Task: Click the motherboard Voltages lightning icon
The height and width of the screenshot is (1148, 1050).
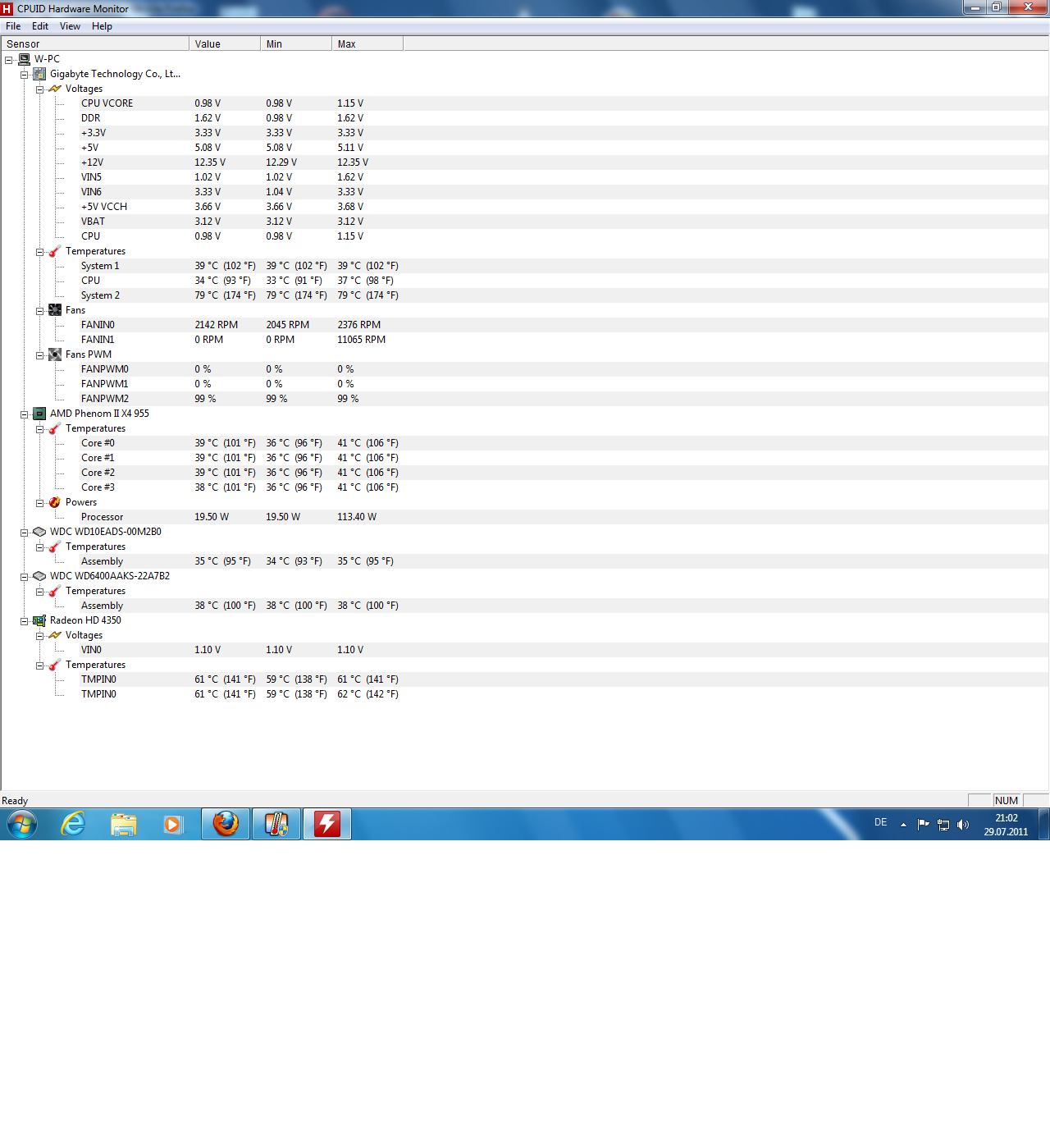Action: point(55,89)
